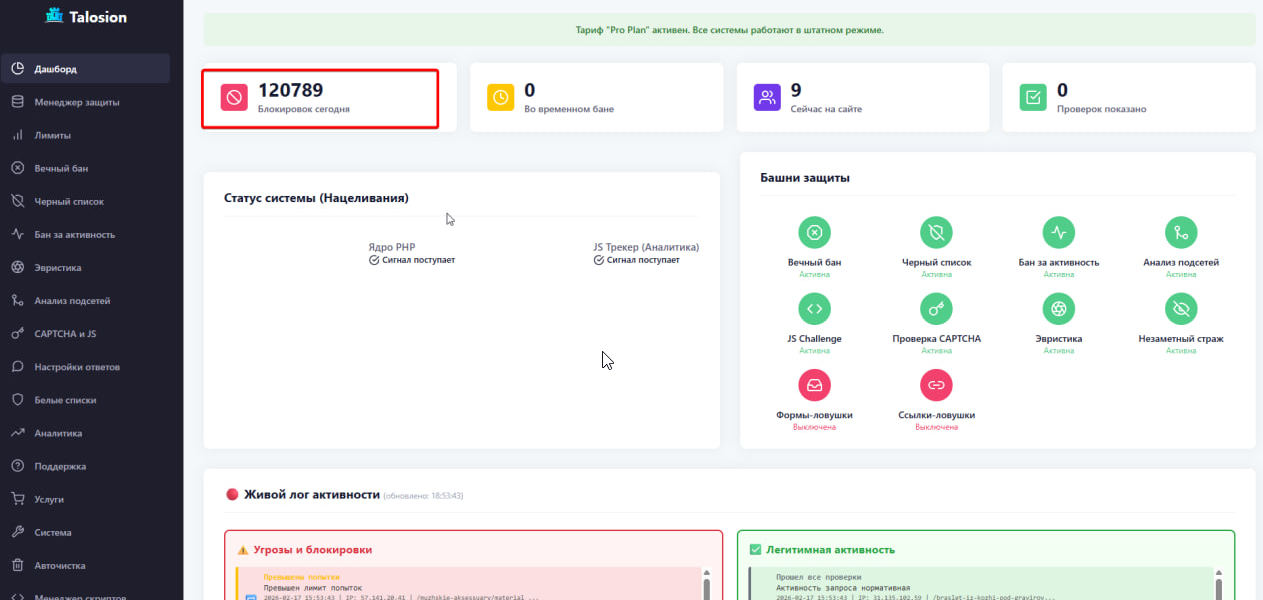
Task: Click the red blocked counter icon
Action: pyautogui.click(x=234, y=97)
